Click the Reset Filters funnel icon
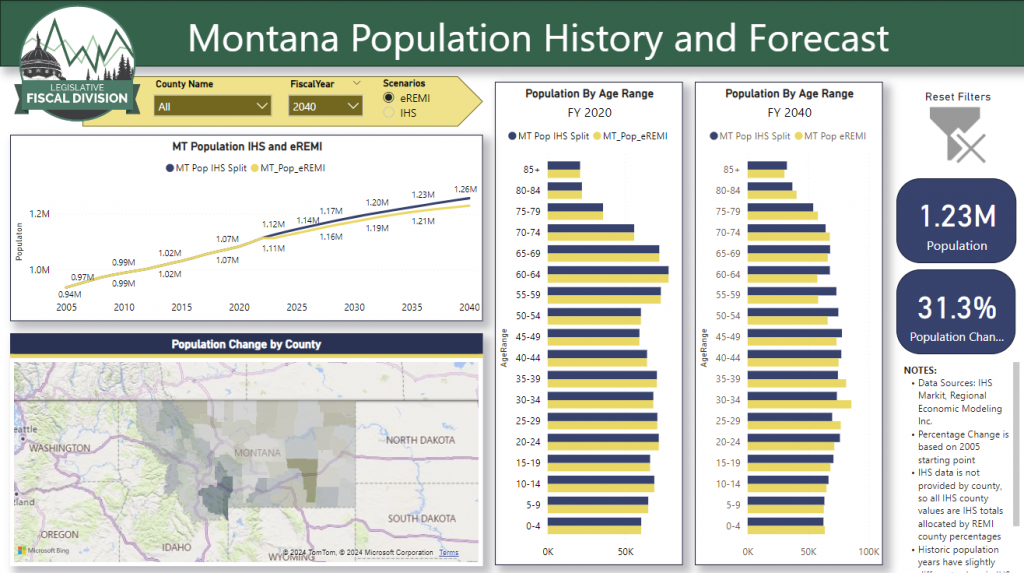 (957, 135)
